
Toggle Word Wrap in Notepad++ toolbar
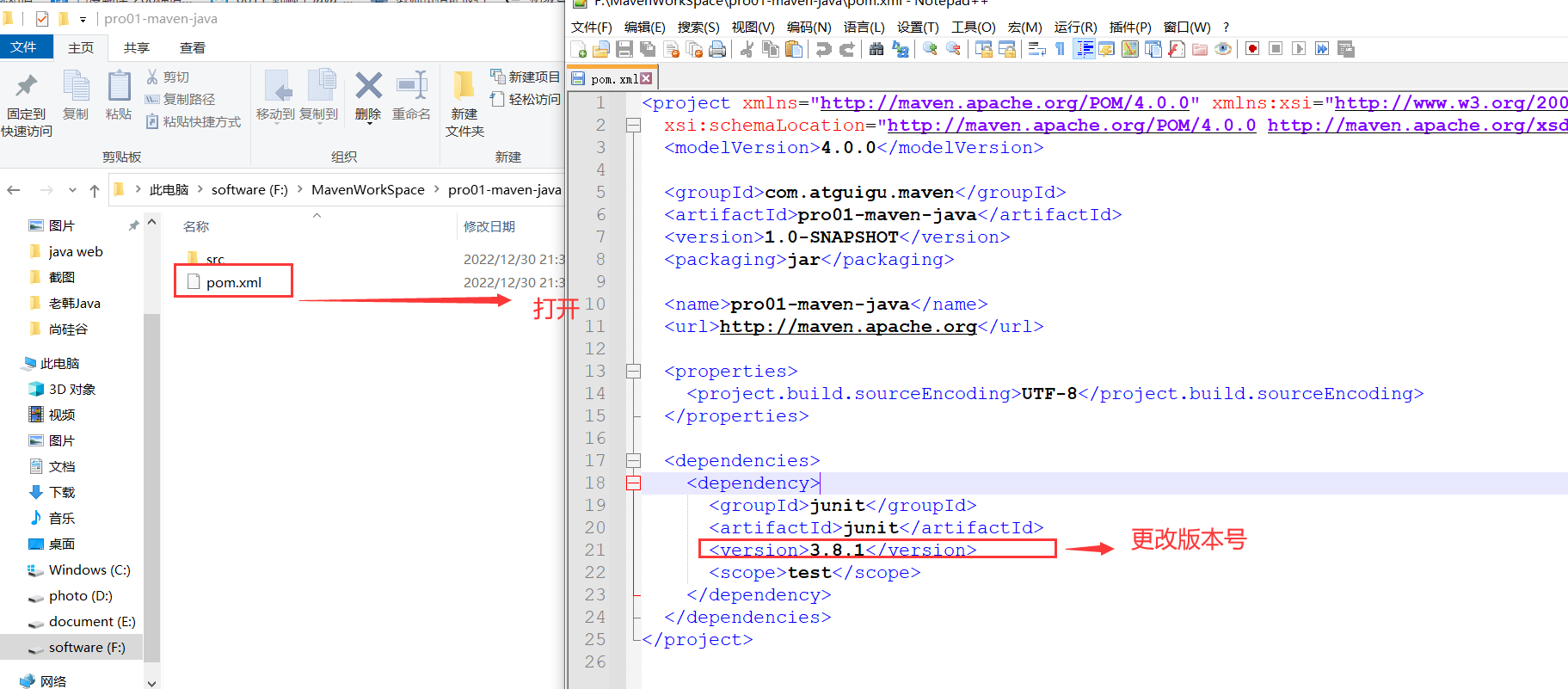point(1036,49)
